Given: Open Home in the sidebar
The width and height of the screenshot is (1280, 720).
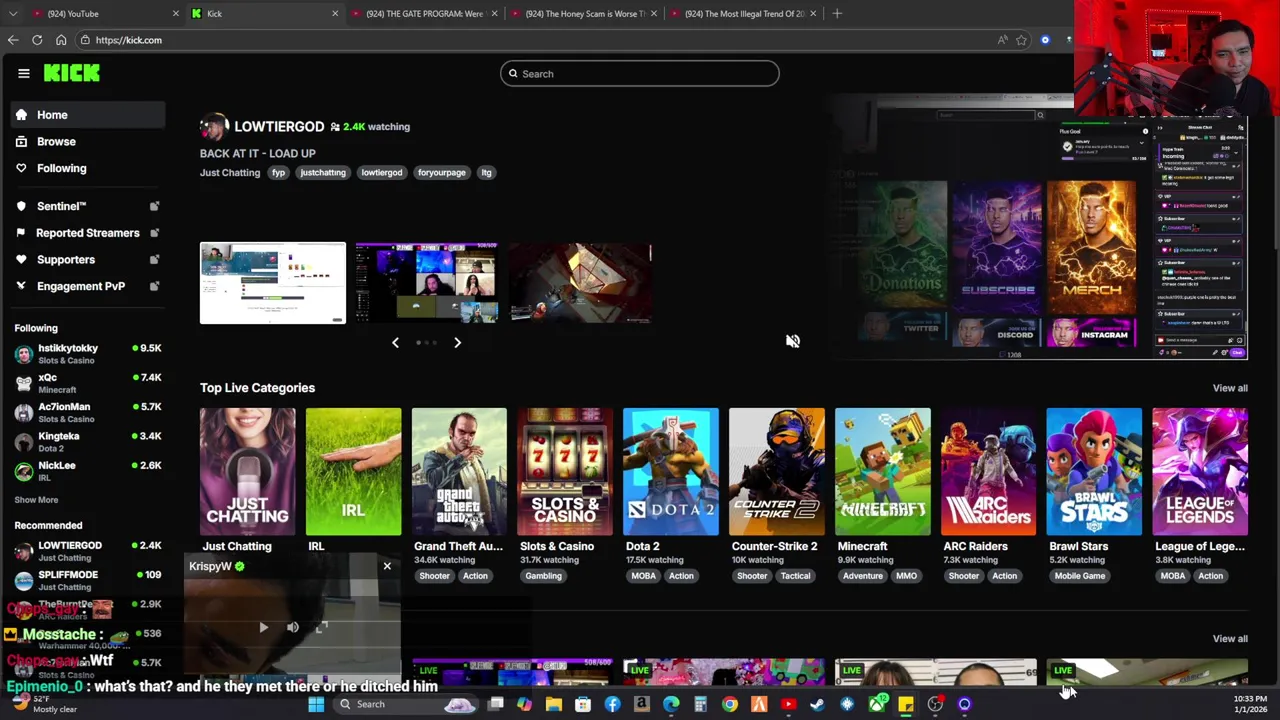Looking at the screenshot, I should point(89,115).
